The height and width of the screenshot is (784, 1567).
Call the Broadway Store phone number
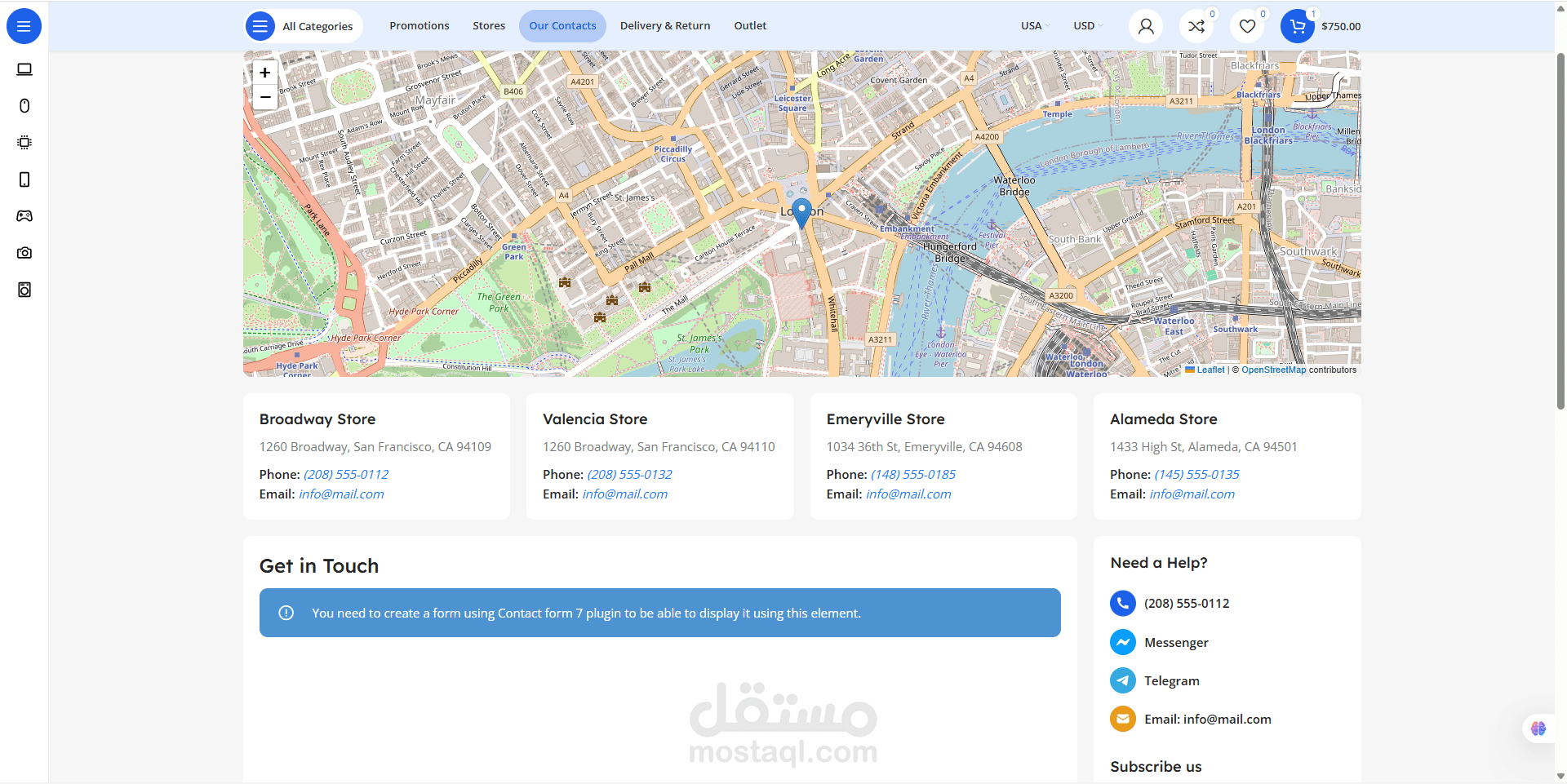pyautogui.click(x=346, y=475)
